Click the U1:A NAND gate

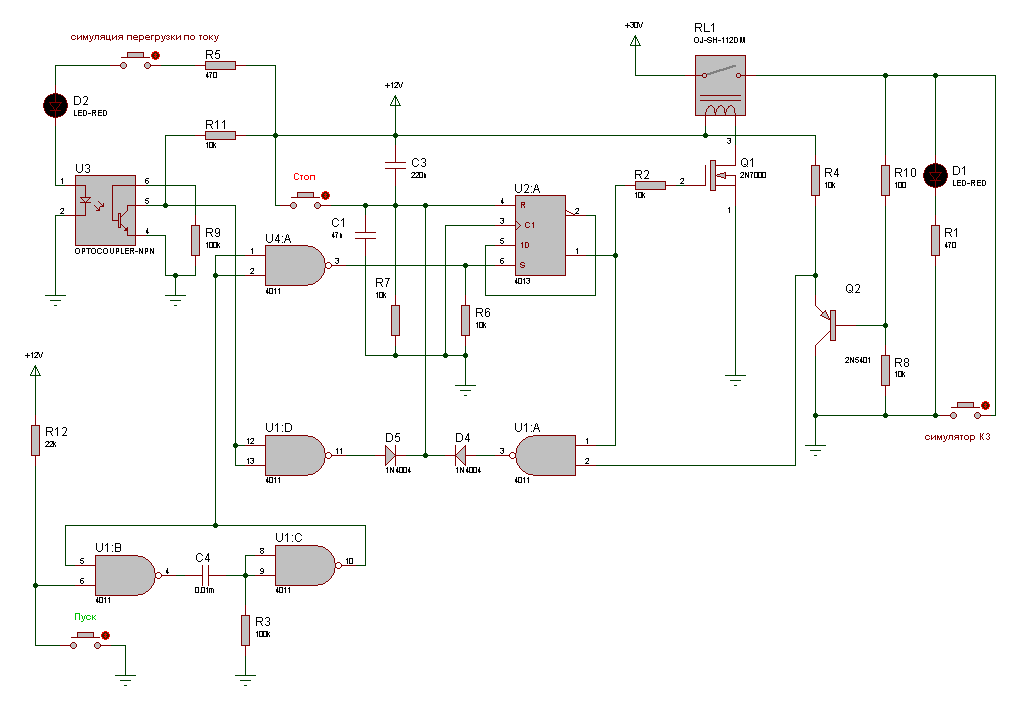(x=545, y=453)
